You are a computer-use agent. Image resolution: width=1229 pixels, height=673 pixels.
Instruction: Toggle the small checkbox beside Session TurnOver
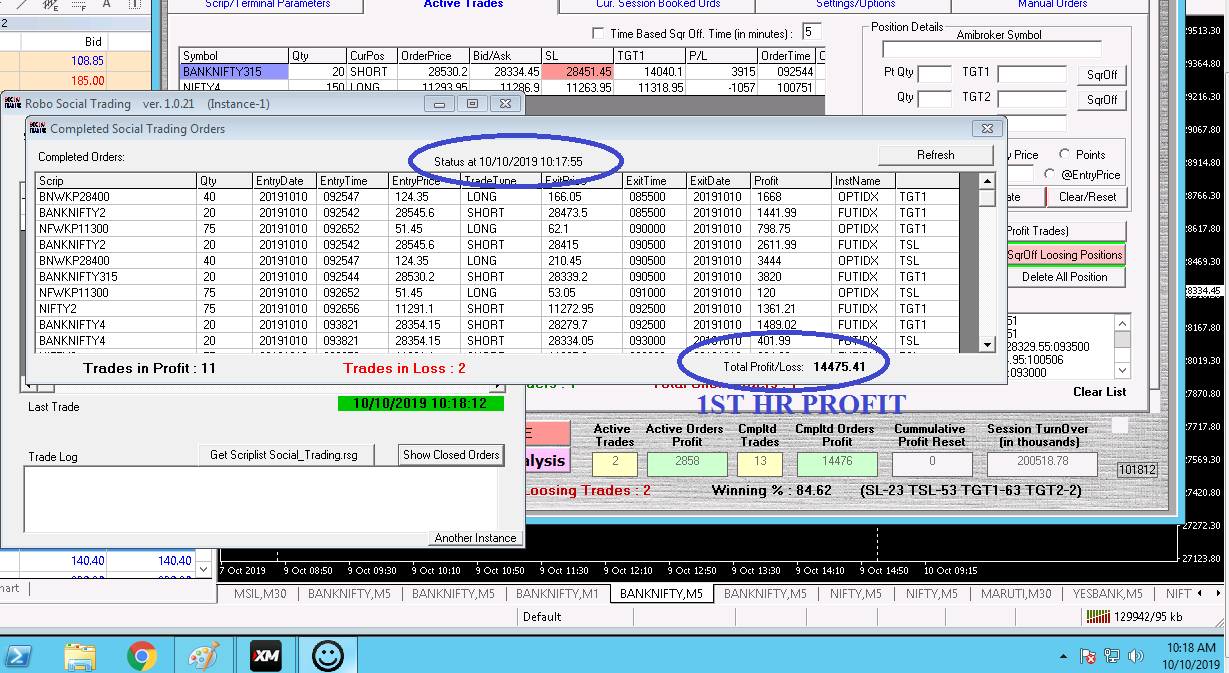tap(1120, 426)
